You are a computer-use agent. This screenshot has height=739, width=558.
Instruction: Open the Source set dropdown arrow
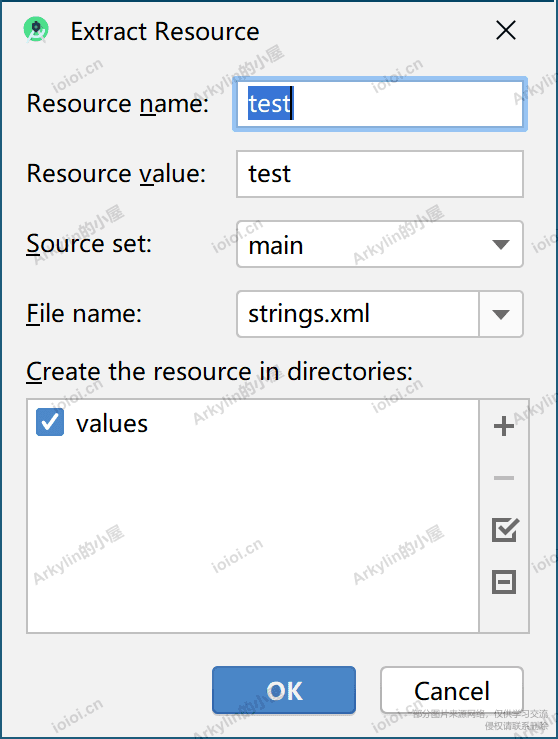[x=501, y=245]
